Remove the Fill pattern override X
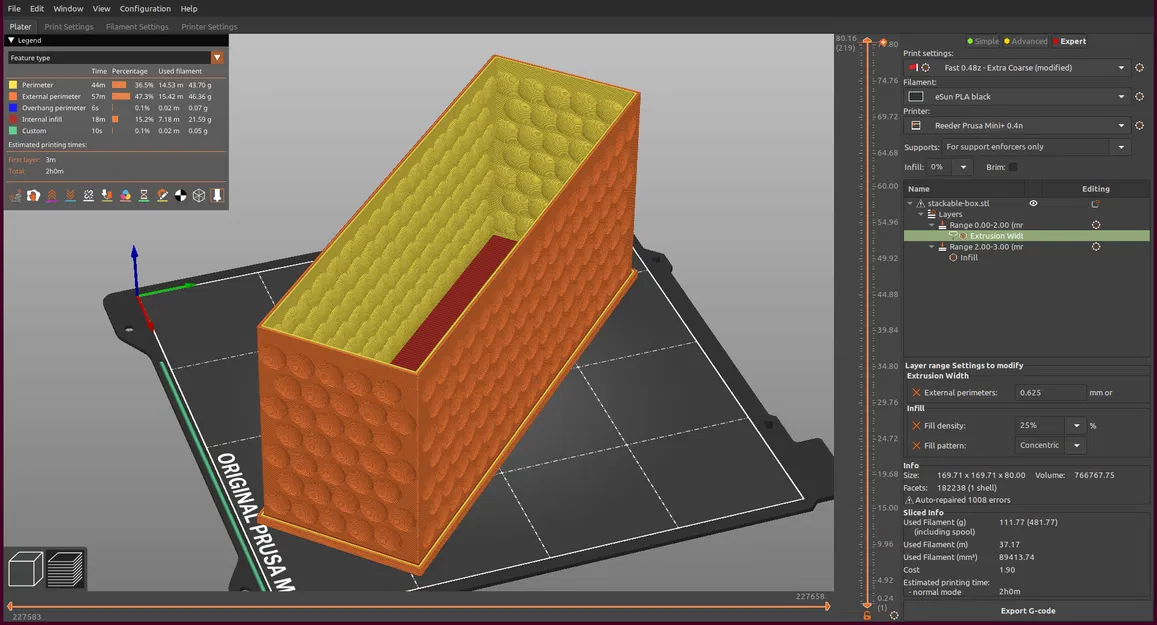The height and width of the screenshot is (625, 1157). point(916,446)
